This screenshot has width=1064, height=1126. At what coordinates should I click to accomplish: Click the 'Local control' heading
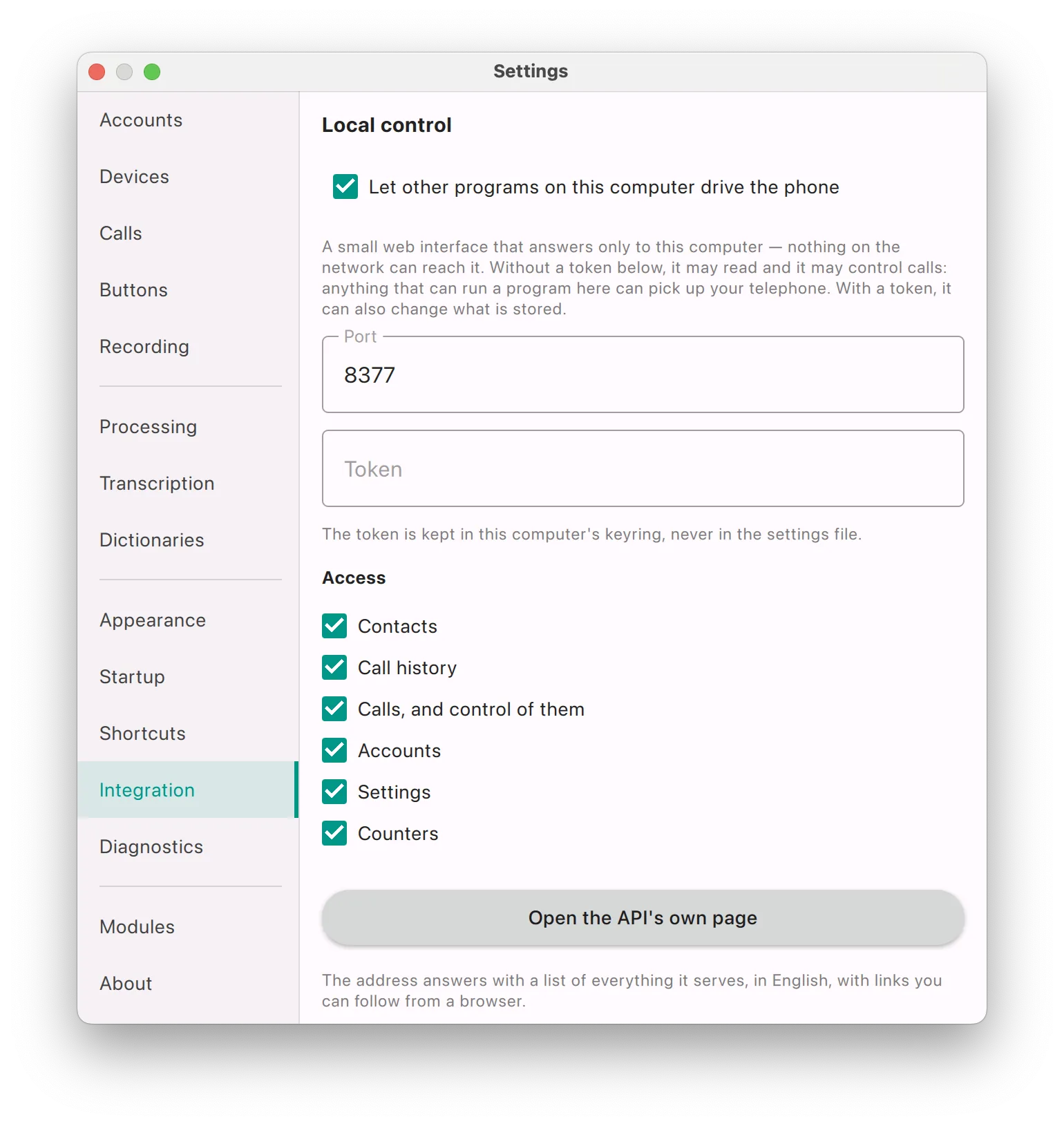[x=387, y=125]
